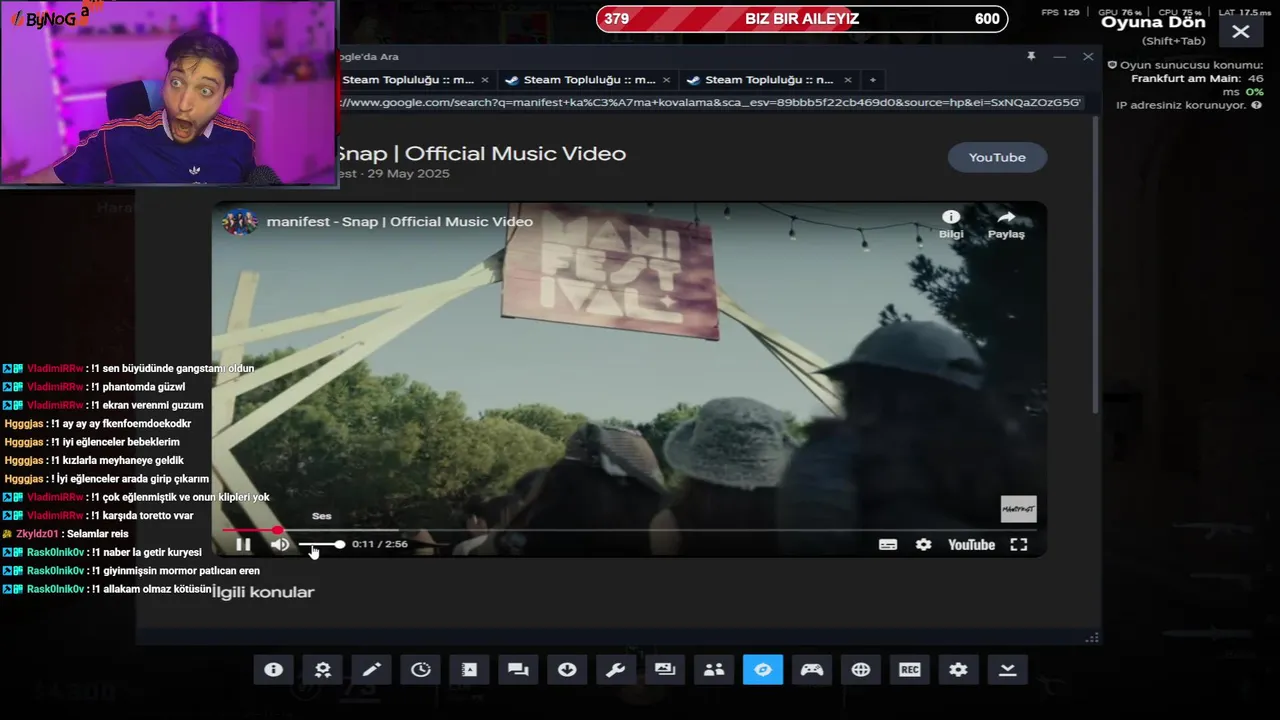The width and height of the screenshot is (1280, 720).
Task: Close the third Steam Topluluğu tab
Action: [848, 80]
